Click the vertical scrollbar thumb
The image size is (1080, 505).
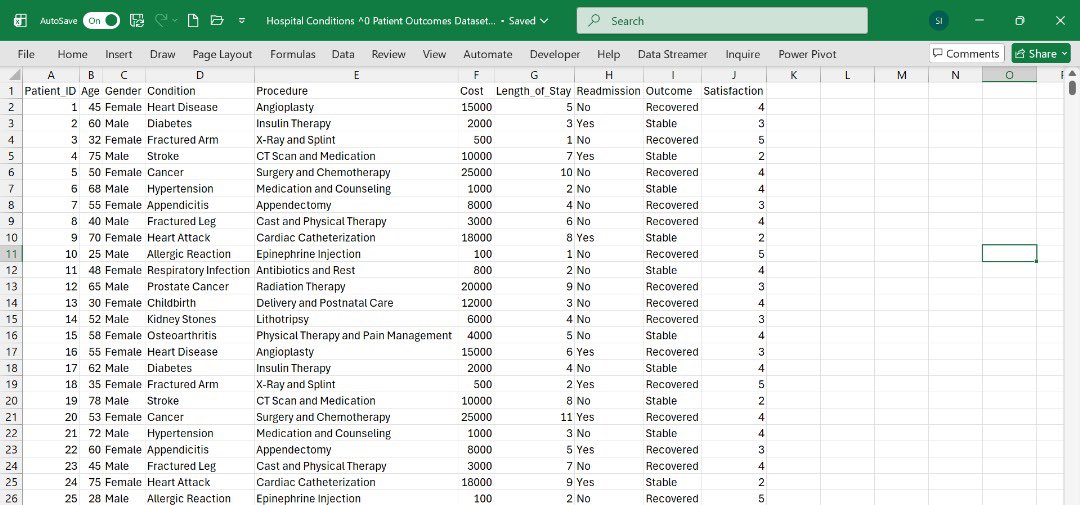point(1072,88)
